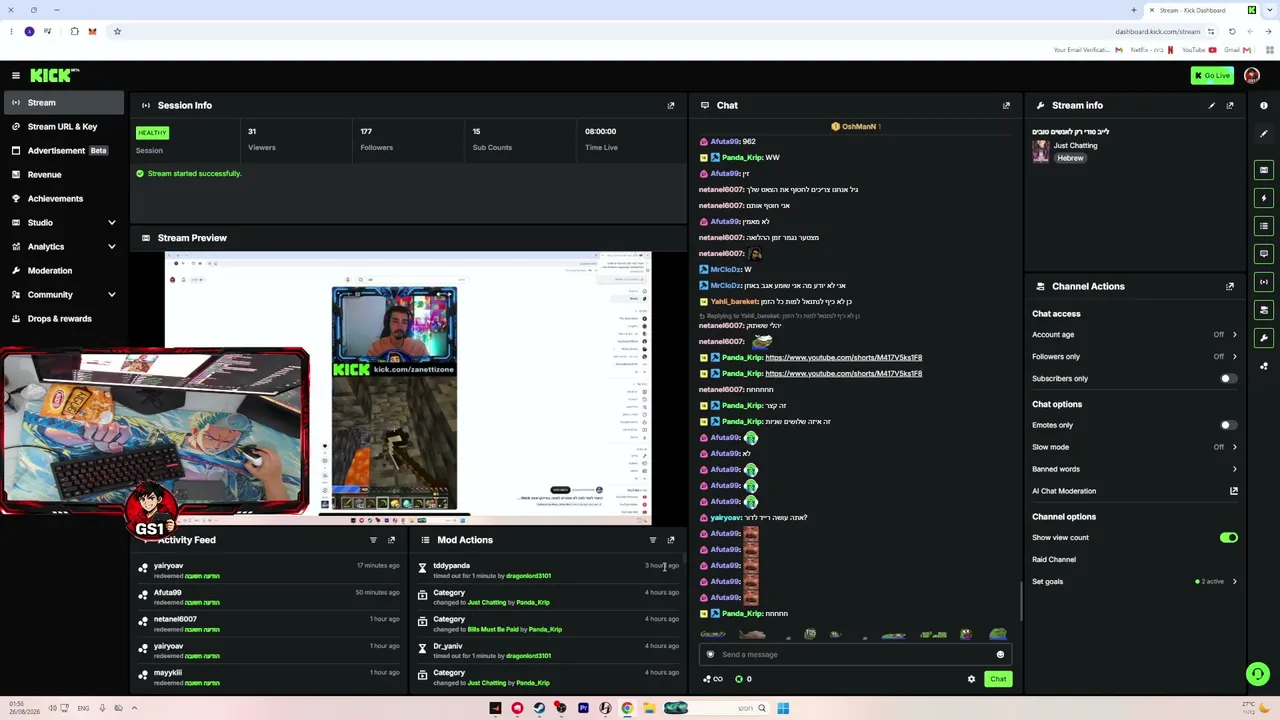Screen dimensions: 1280x720
Task: Select Stream in the sidebar
Action: [62, 103]
